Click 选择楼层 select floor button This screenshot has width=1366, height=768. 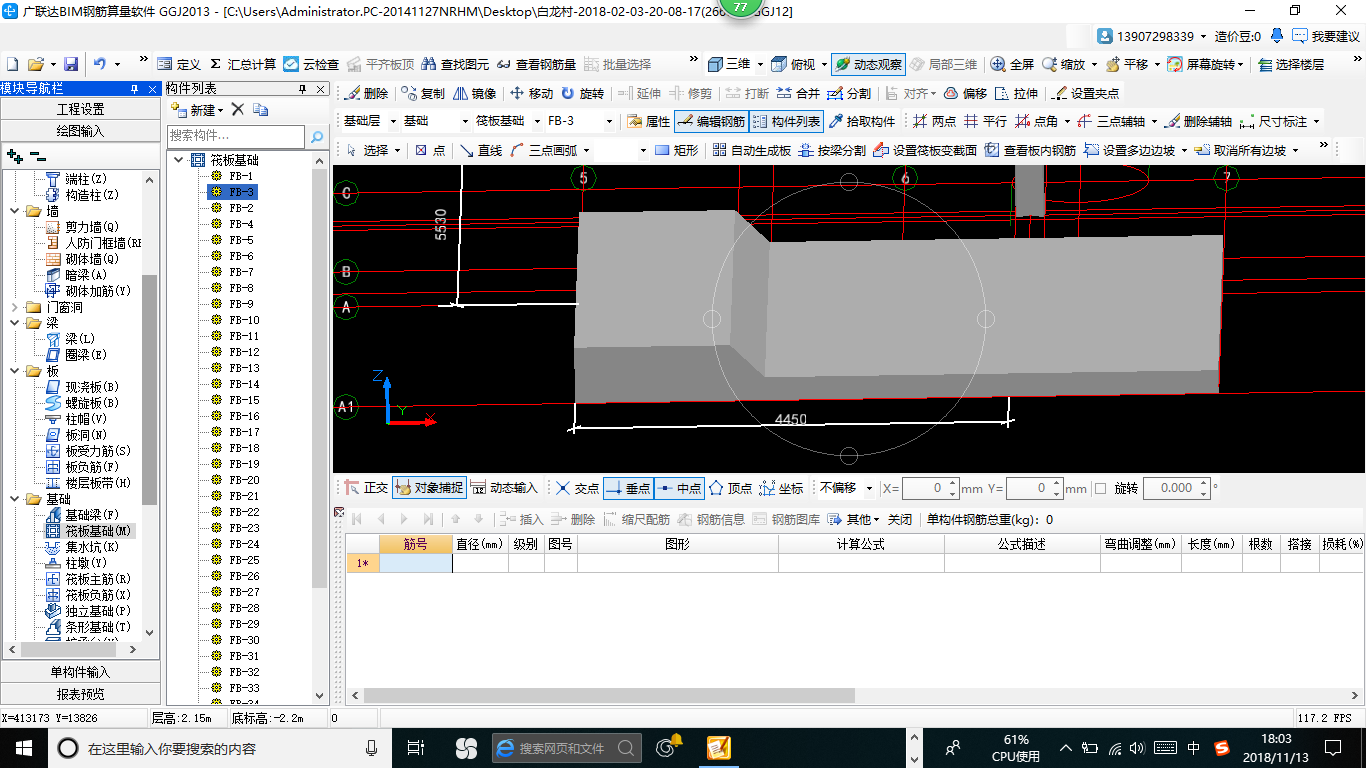point(1291,64)
